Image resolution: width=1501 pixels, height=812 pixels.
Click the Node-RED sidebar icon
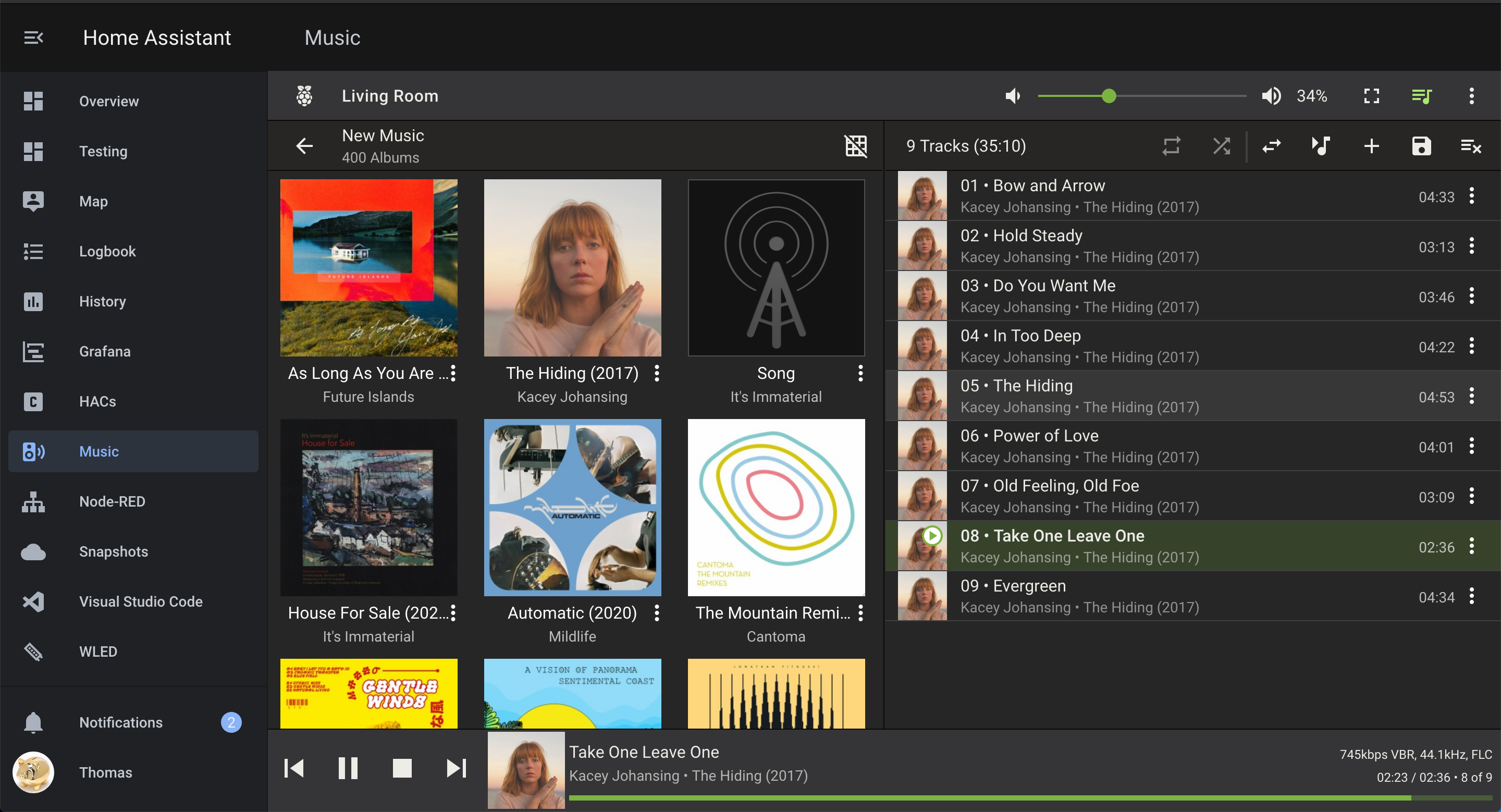pos(33,501)
